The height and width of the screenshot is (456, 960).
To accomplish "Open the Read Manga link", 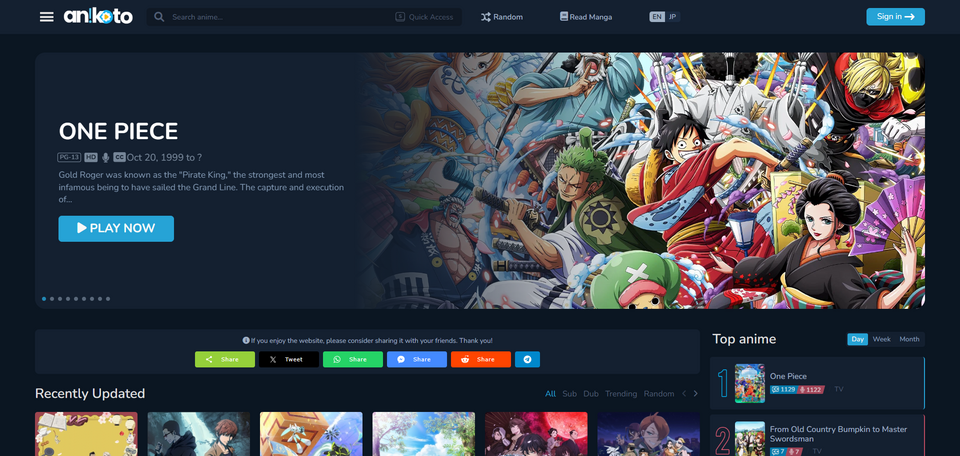I will point(586,17).
